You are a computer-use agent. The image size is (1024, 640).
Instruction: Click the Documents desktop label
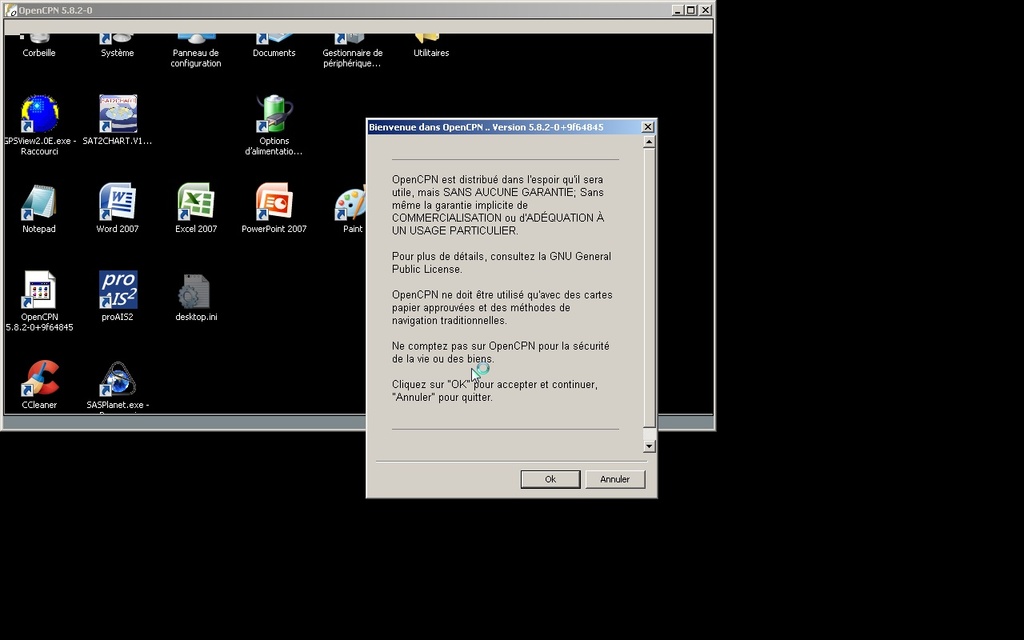(x=274, y=53)
